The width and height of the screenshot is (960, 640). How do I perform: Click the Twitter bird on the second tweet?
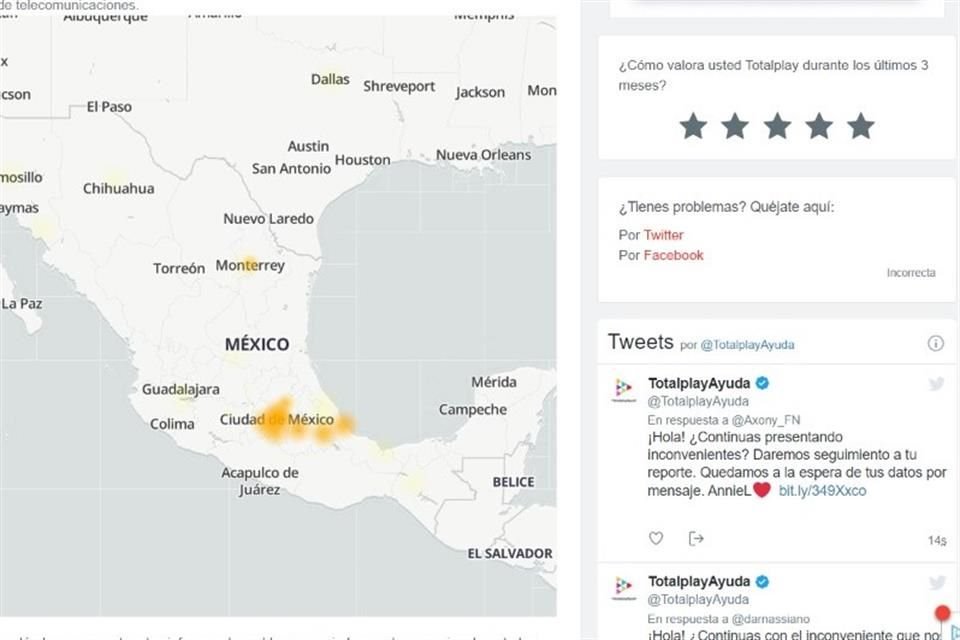tap(936, 581)
